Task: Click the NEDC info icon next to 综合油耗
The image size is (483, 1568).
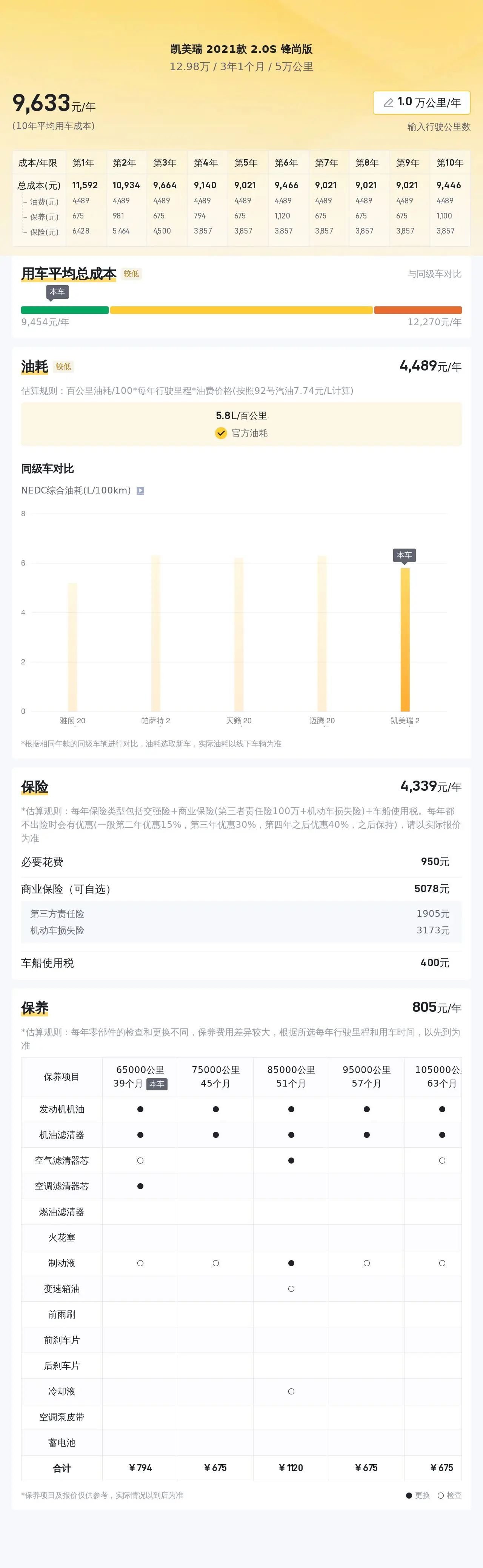Action: tap(140, 490)
